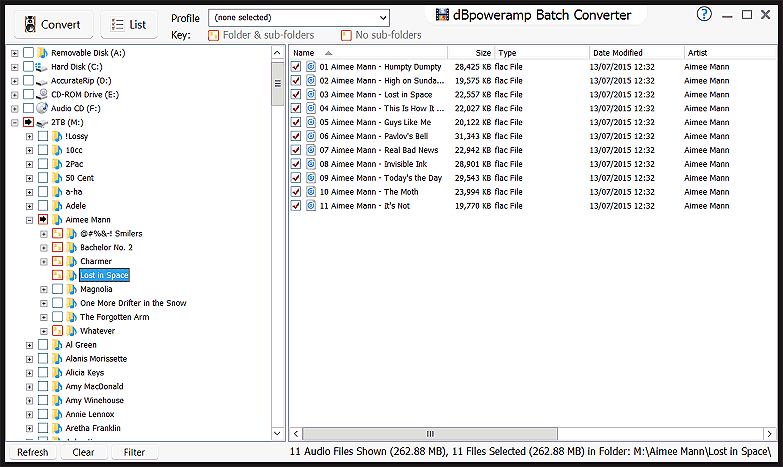Click the folder tree scroll down arrow
Image resolution: width=783 pixels, height=467 pixels.
tap(278, 434)
